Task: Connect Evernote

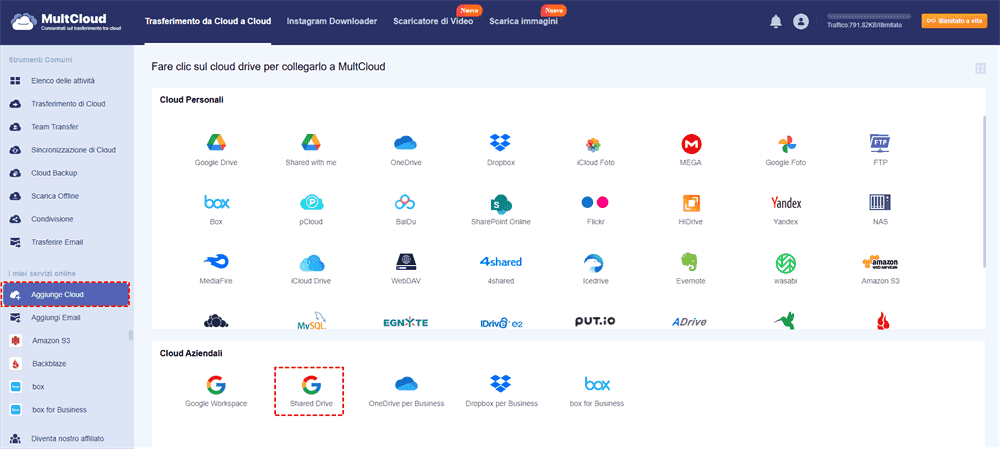Action: click(691, 269)
